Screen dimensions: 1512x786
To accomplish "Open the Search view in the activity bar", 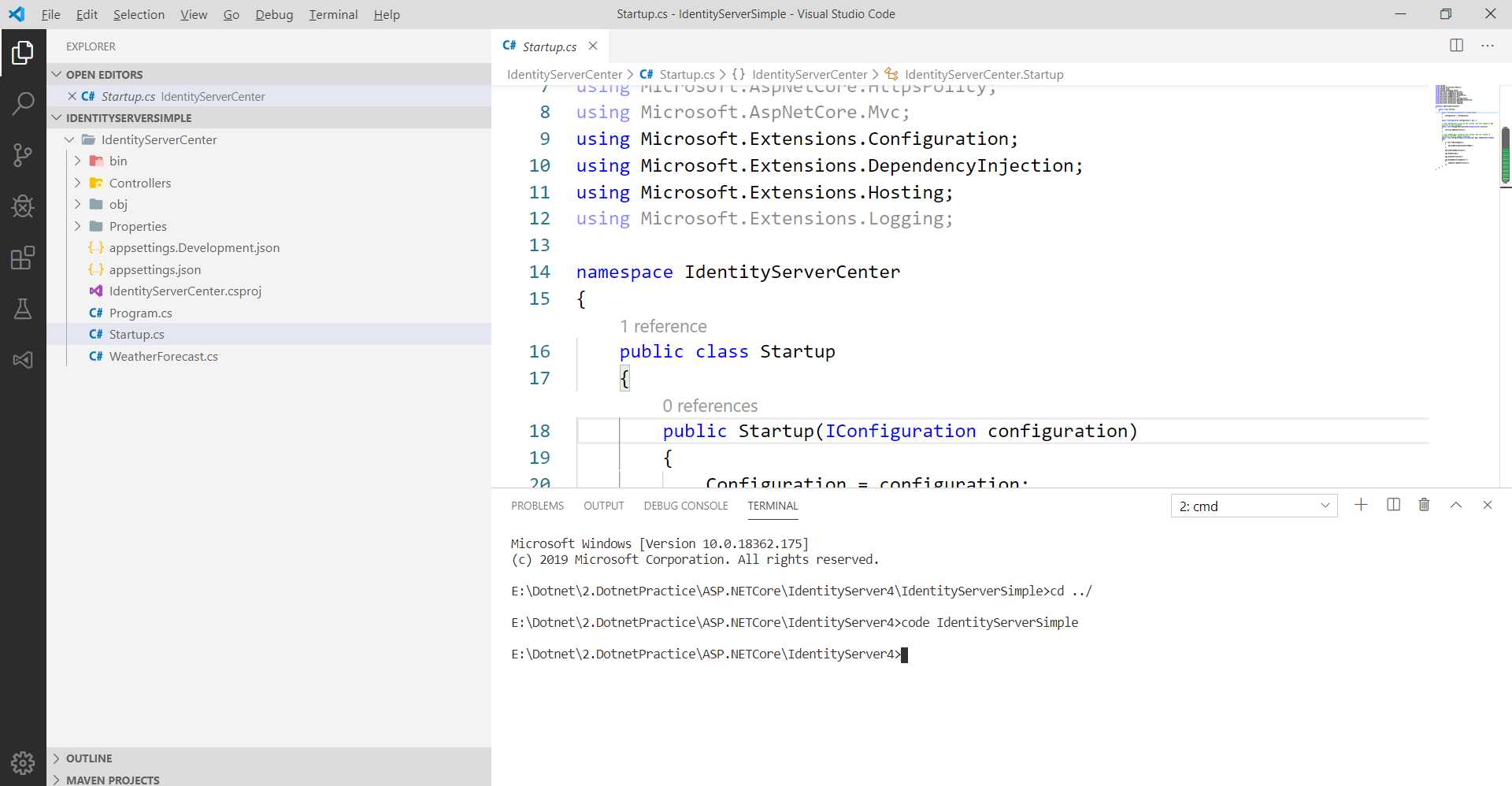I will click(x=23, y=104).
